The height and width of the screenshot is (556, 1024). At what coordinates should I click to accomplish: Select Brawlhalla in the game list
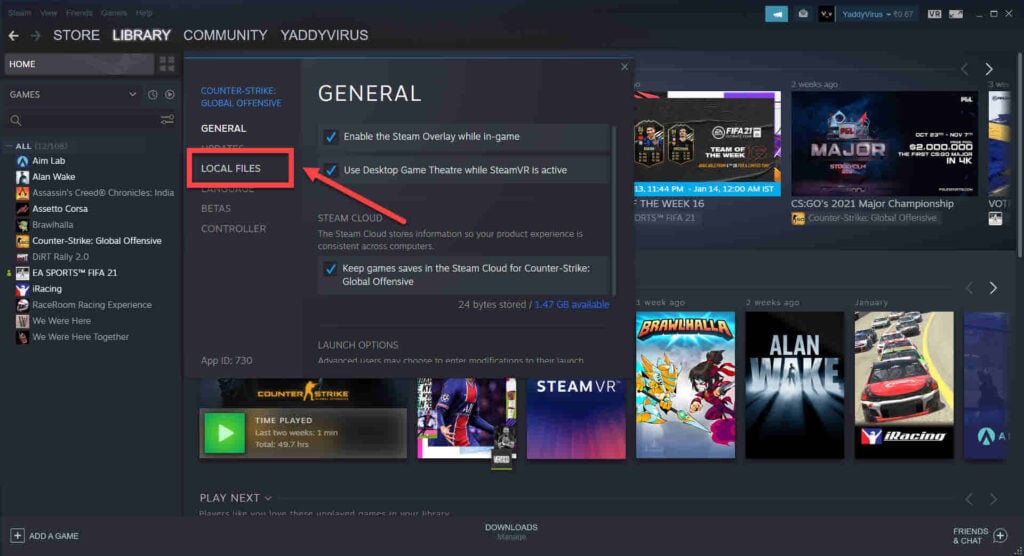(52, 225)
